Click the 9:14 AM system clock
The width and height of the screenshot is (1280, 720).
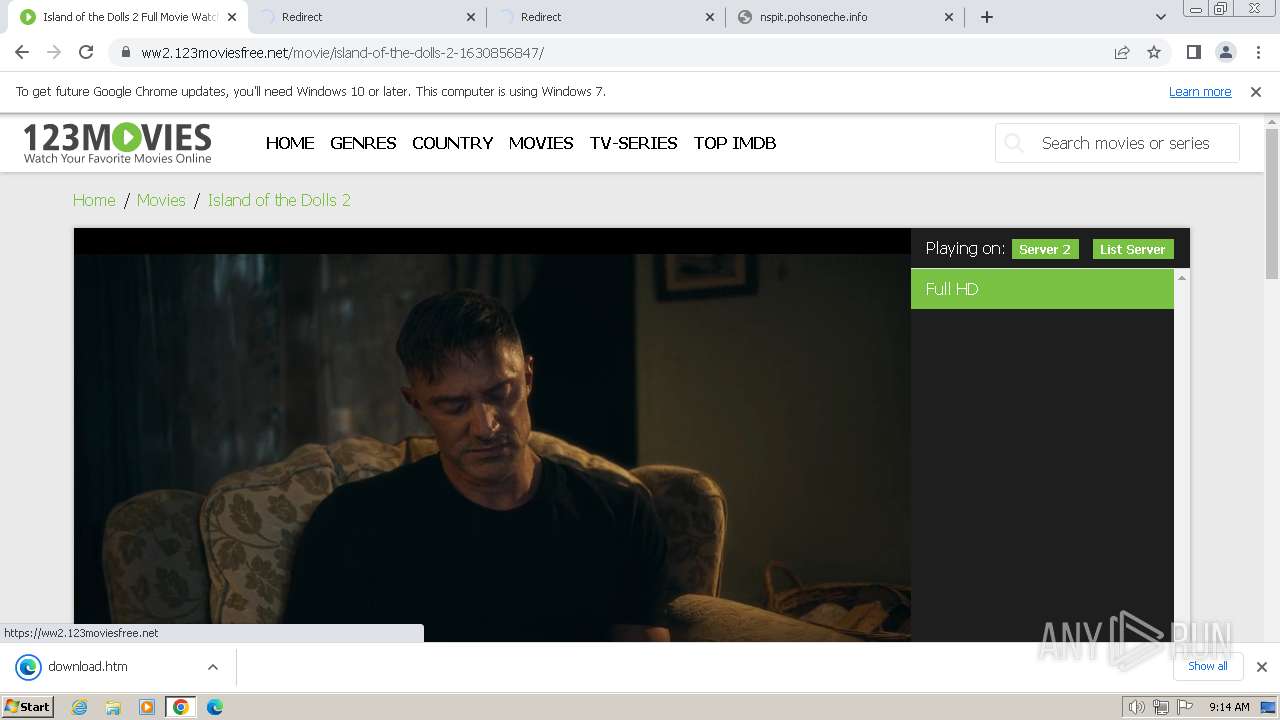pyautogui.click(x=1229, y=707)
